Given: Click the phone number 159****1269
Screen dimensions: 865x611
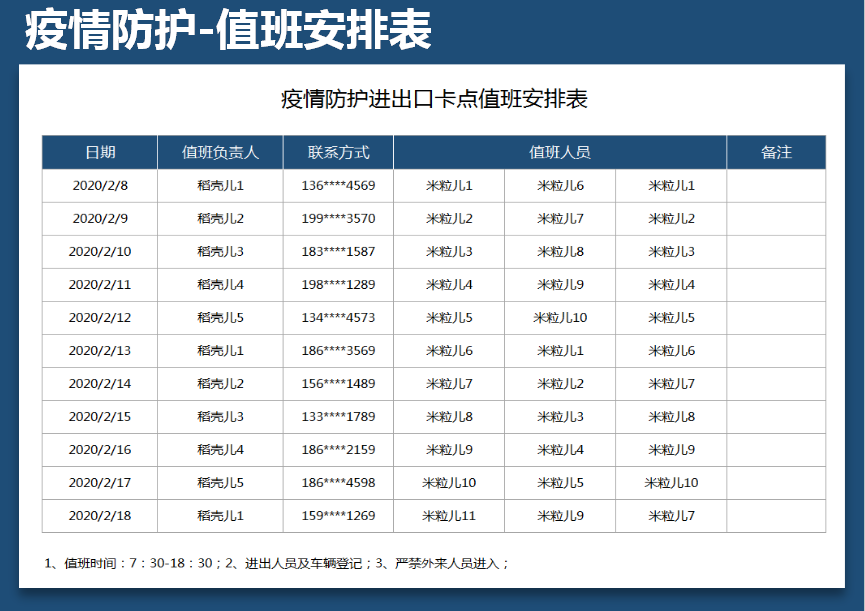Looking at the screenshot, I should 338,515.
